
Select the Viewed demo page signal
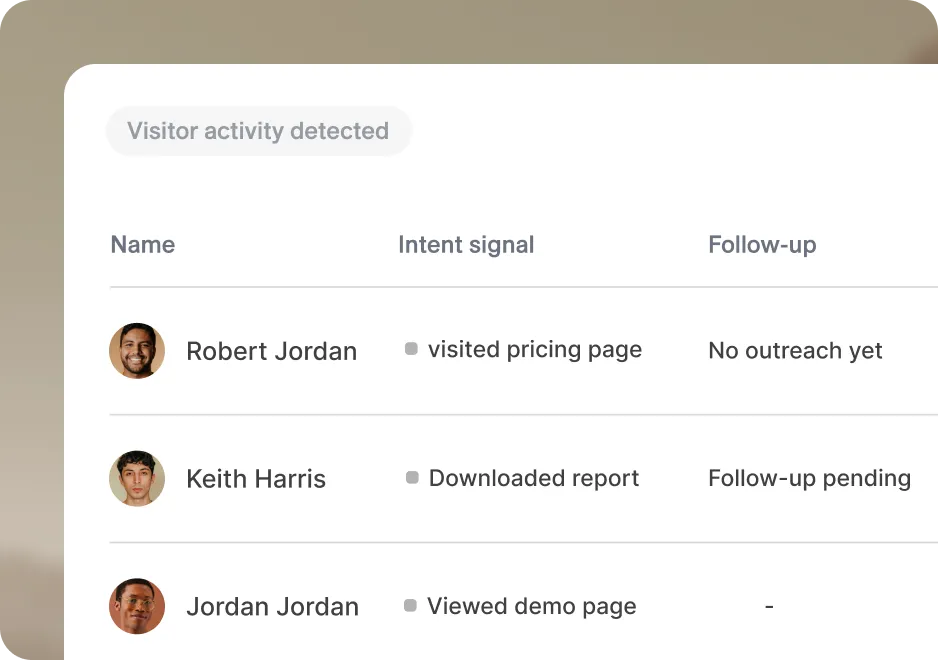[532, 606]
